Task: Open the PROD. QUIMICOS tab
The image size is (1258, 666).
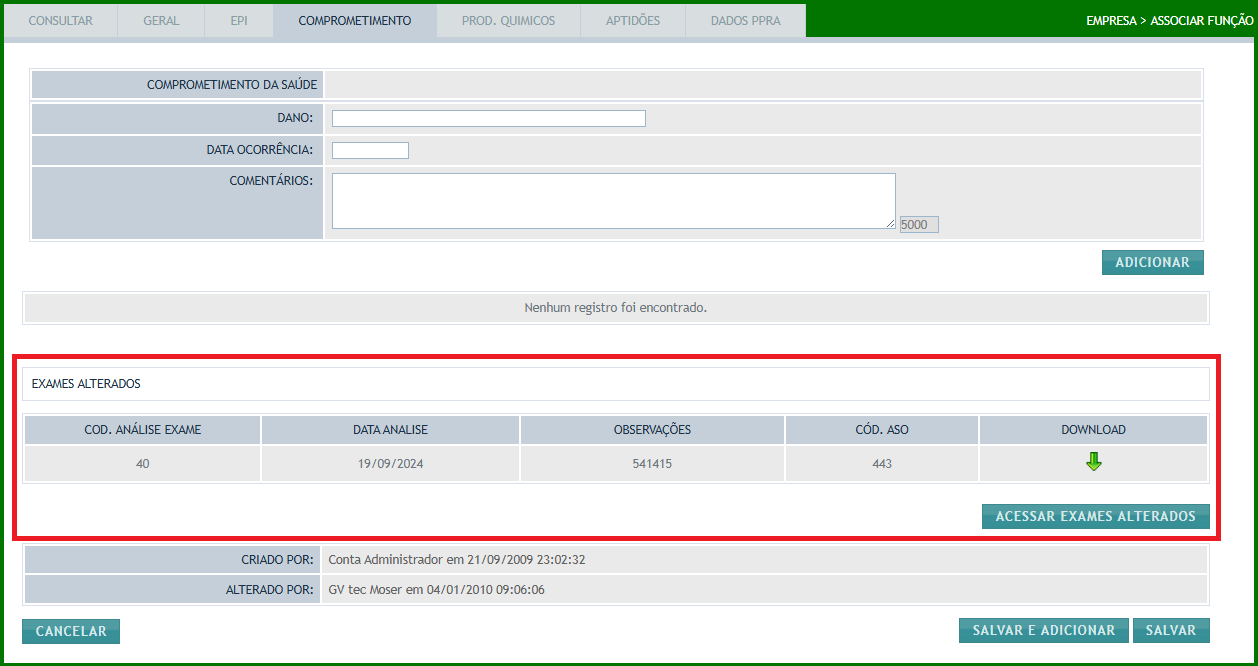Action: pyautogui.click(x=508, y=21)
